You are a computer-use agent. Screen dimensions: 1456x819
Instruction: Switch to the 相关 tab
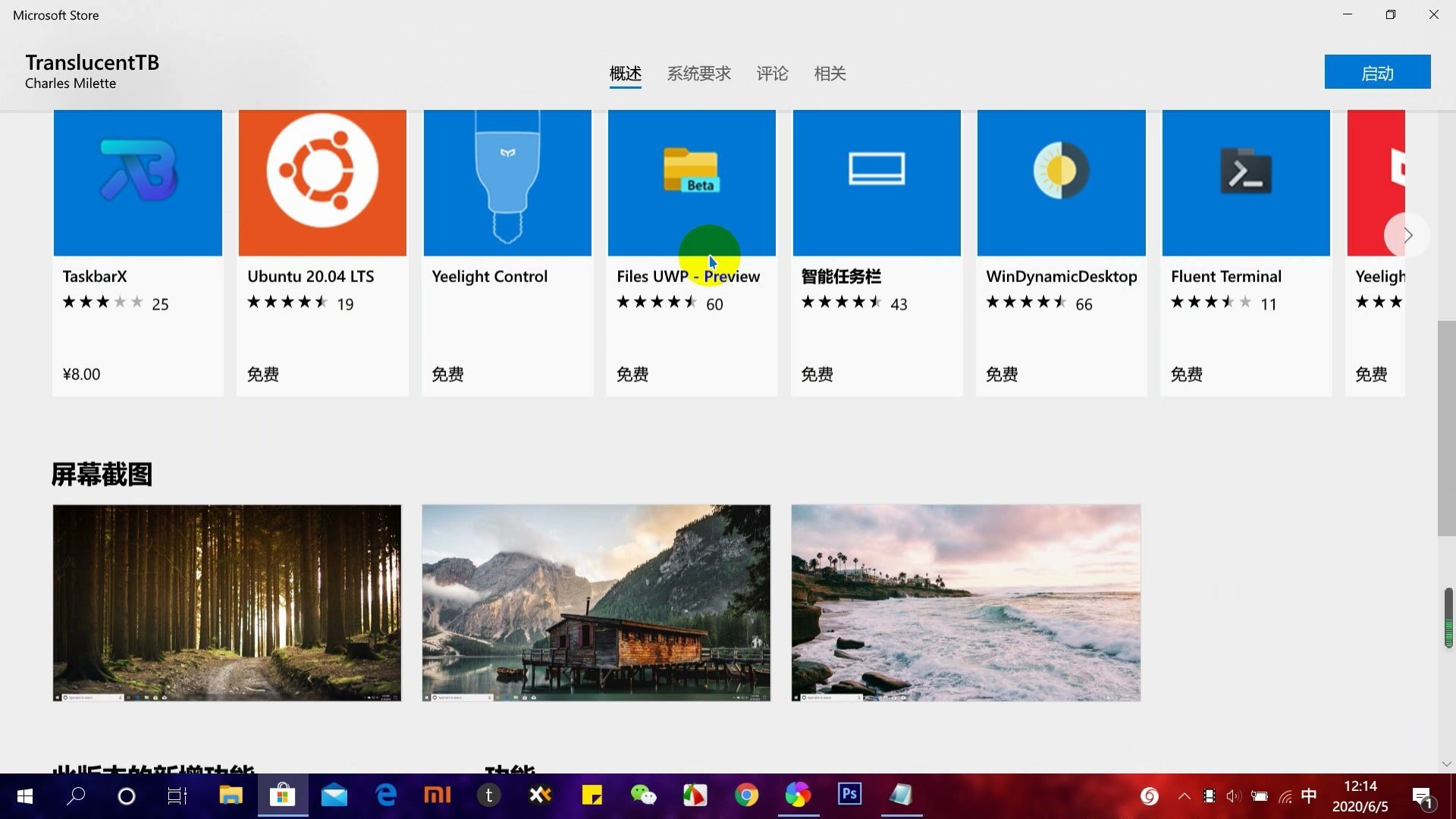pyautogui.click(x=830, y=74)
